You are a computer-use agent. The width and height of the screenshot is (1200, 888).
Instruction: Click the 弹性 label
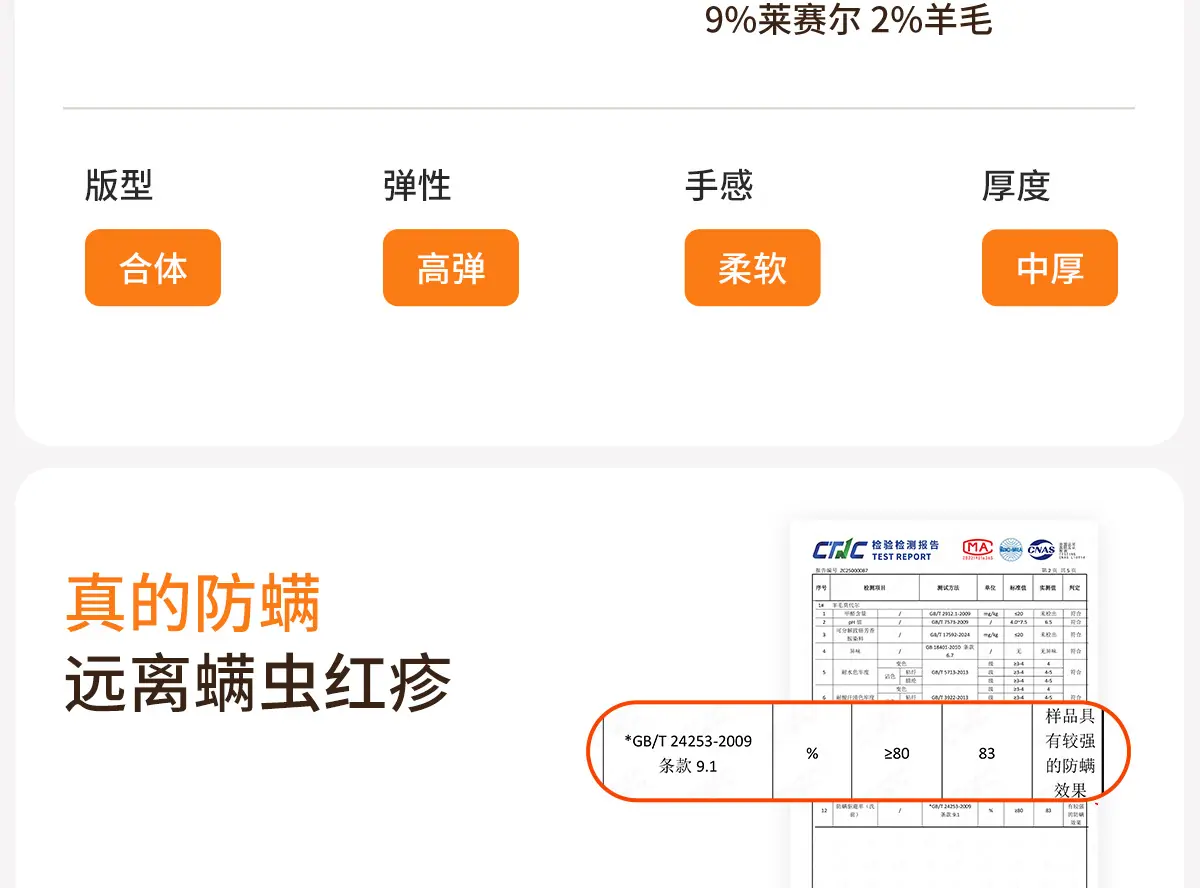click(x=417, y=186)
